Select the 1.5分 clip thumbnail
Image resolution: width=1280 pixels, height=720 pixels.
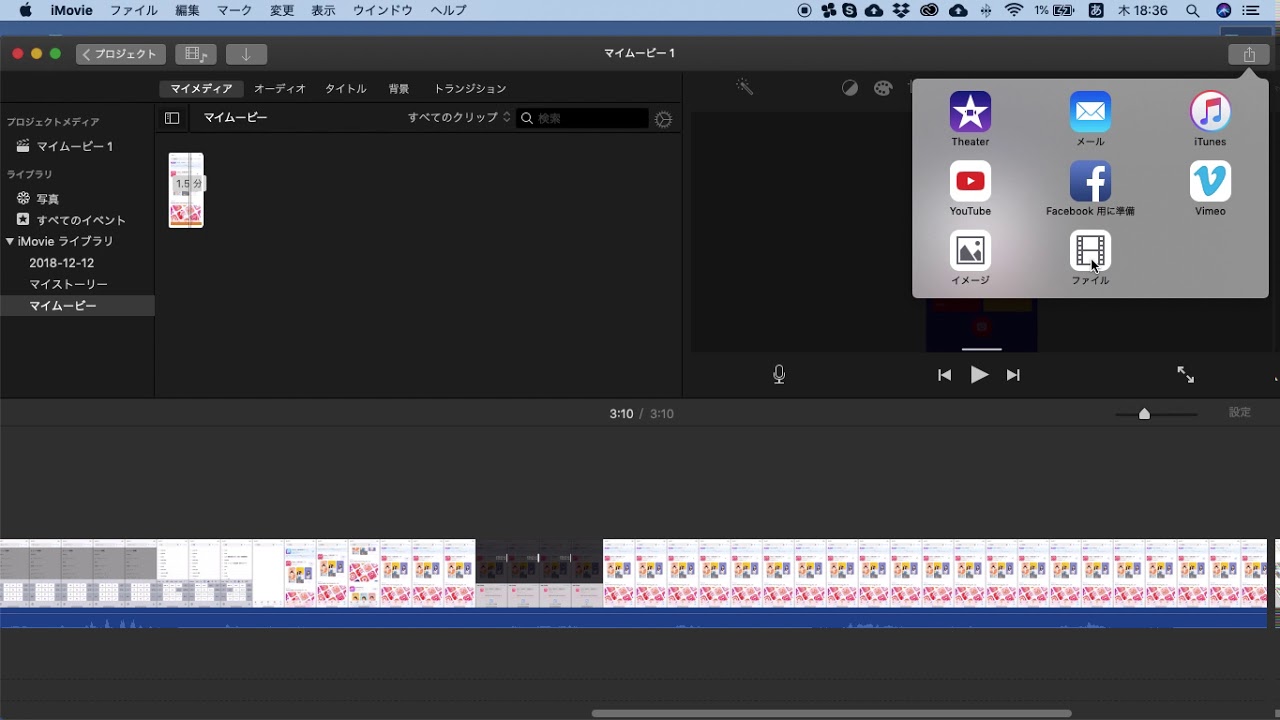(x=186, y=190)
